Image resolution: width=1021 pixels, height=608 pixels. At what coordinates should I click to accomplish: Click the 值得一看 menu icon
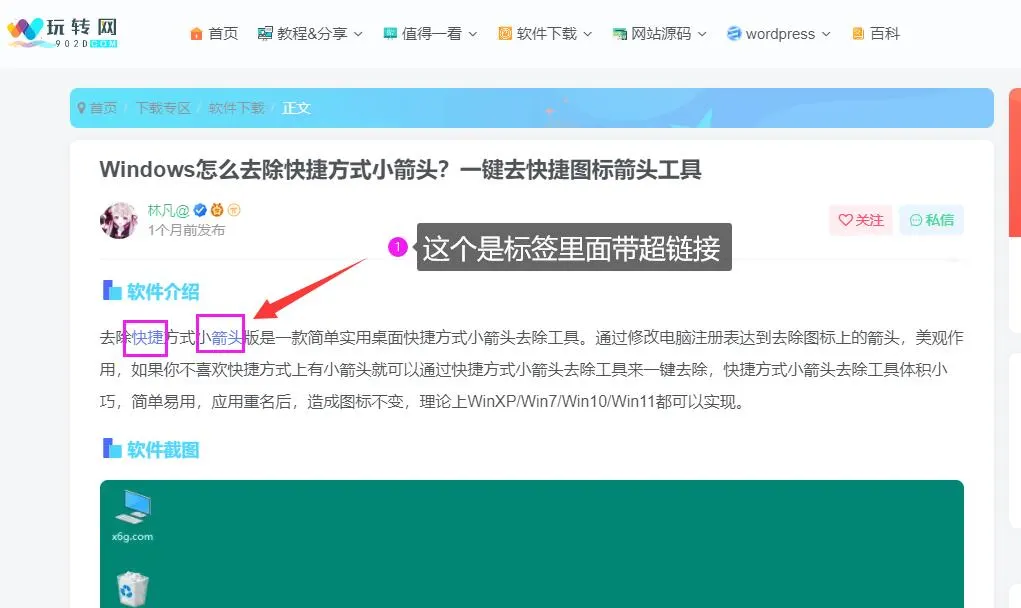tap(390, 34)
